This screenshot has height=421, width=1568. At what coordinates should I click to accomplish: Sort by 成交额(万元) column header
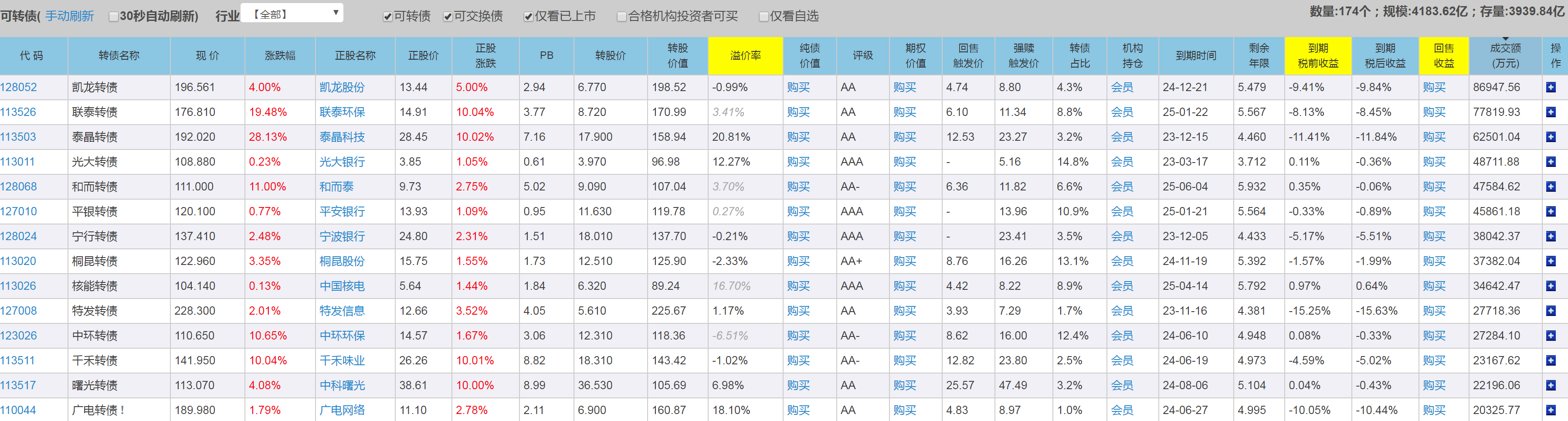pos(1505,55)
